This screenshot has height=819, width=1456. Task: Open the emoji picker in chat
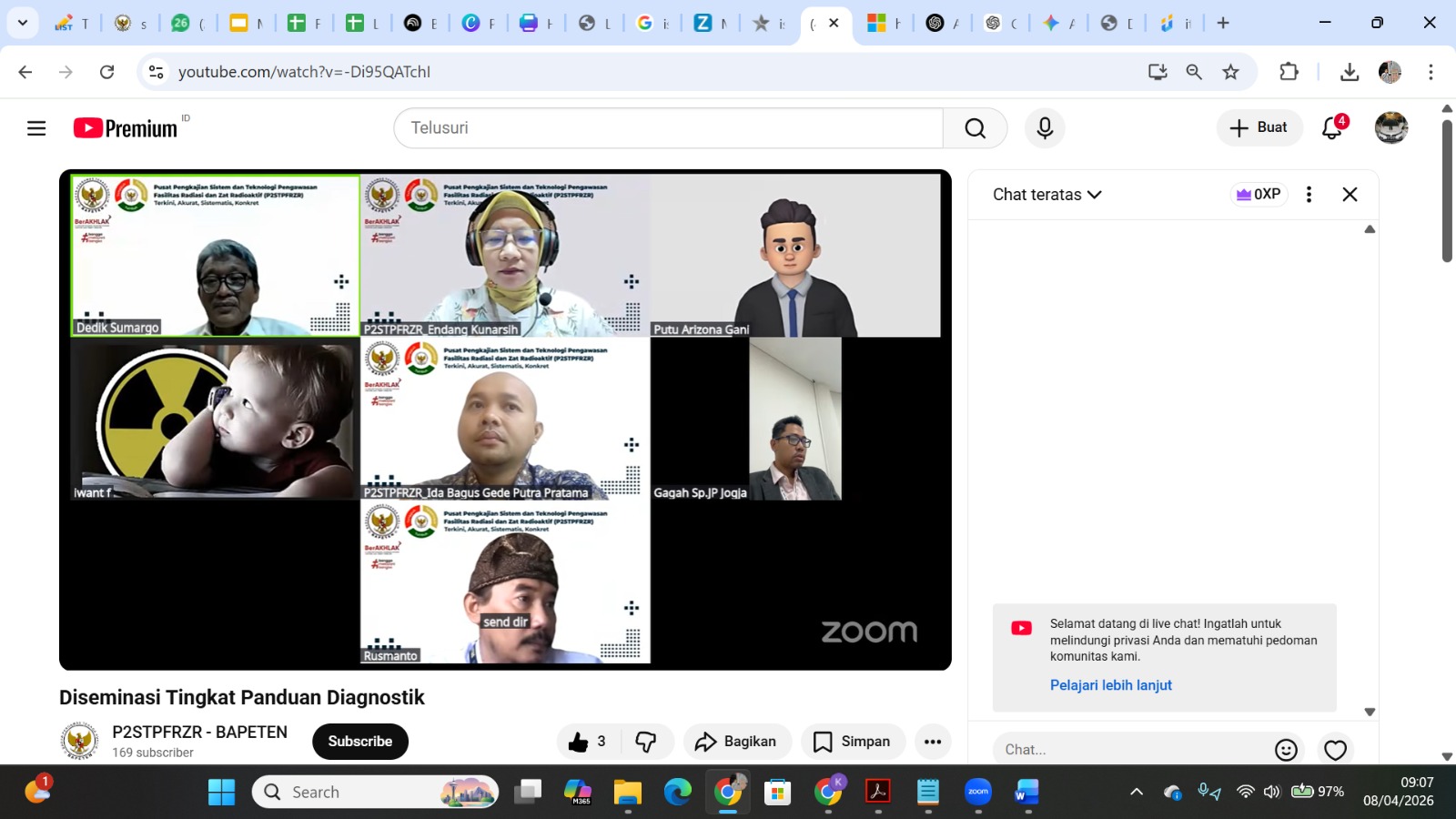[x=1286, y=750]
